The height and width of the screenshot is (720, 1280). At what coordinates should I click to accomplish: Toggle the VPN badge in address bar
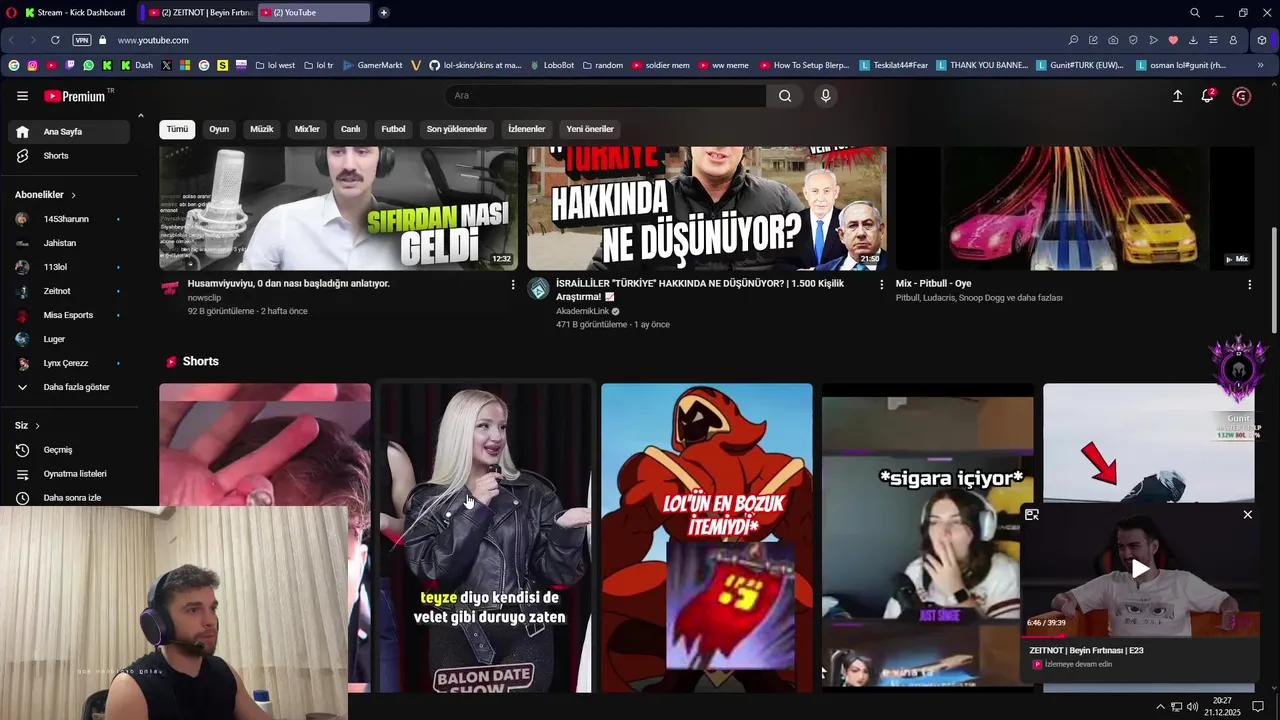[82, 40]
